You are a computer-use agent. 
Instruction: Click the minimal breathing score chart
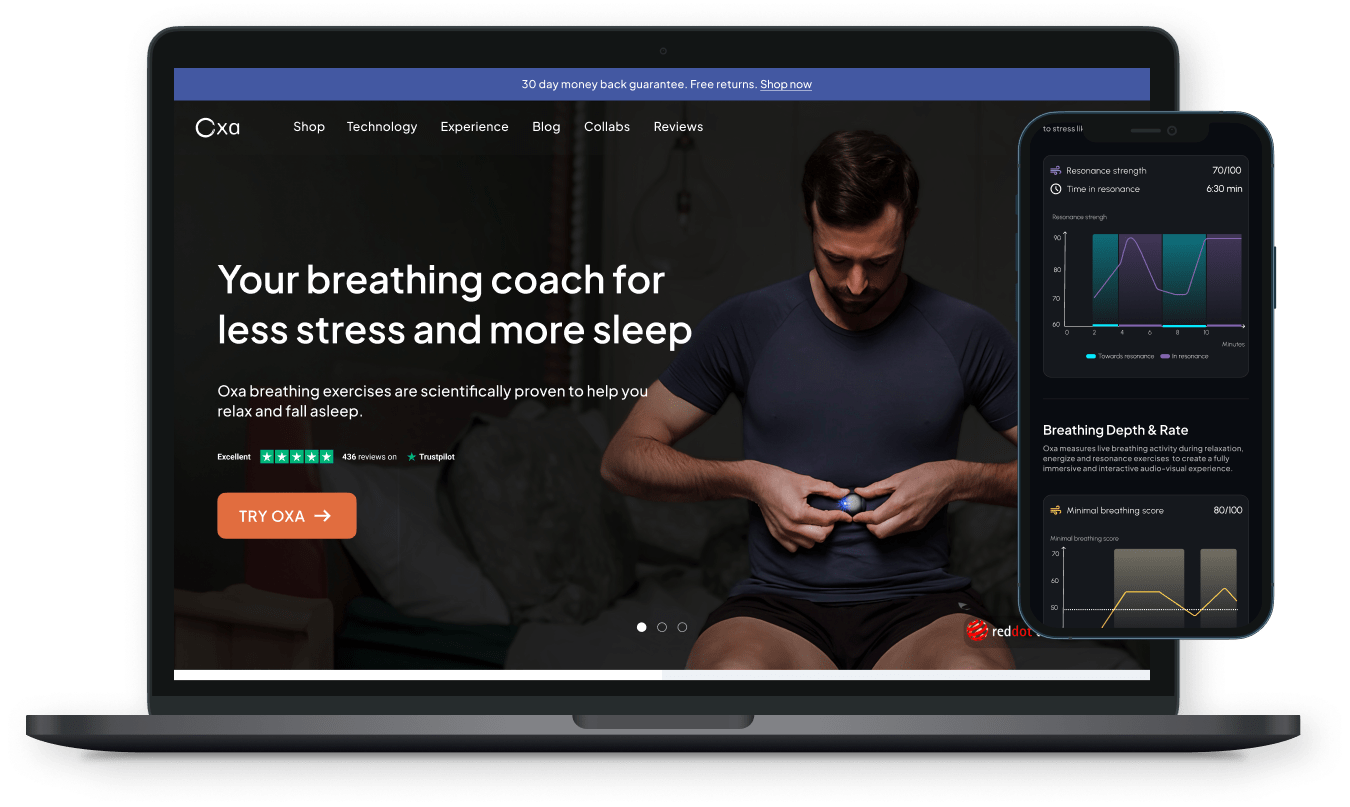tap(1145, 586)
